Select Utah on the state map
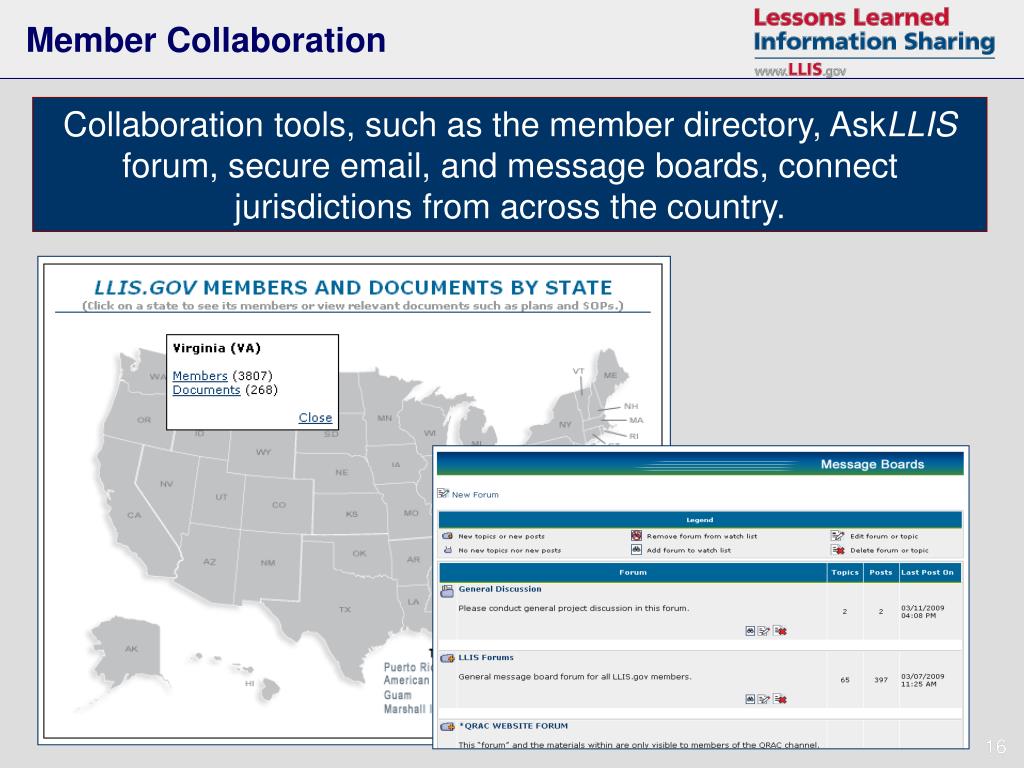 pyautogui.click(x=221, y=497)
